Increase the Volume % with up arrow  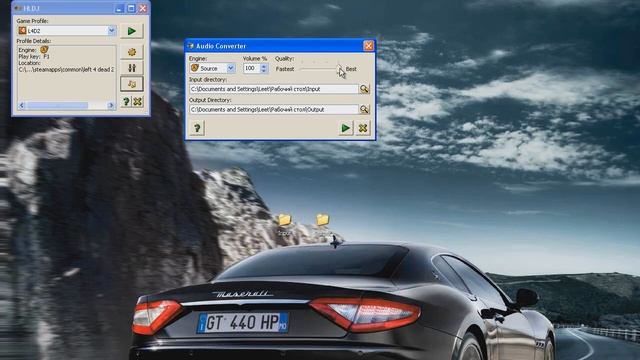click(264, 66)
